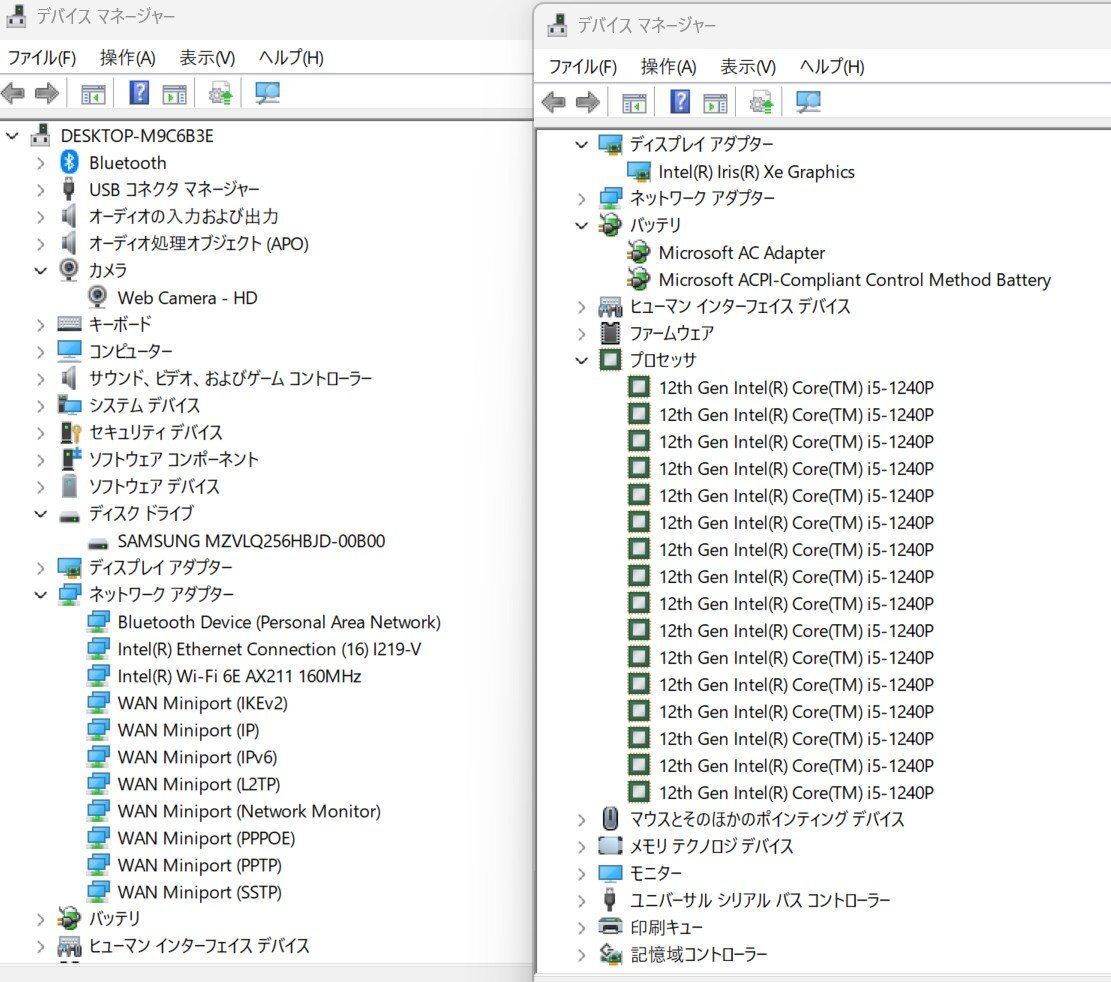Click Help icon in left window toolbar
The width and height of the screenshot is (1111, 982).
[x=139, y=92]
